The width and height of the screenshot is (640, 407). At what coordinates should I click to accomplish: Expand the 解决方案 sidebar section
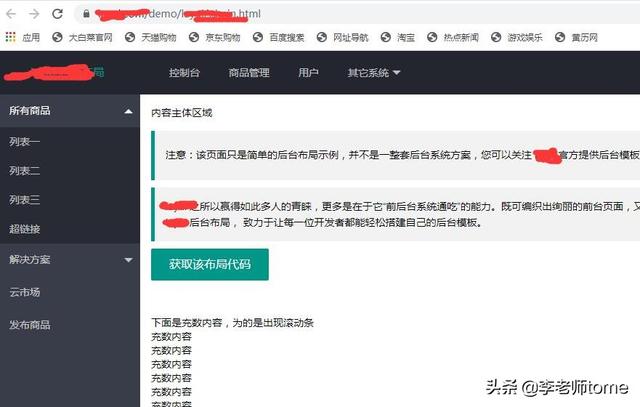pos(70,260)
